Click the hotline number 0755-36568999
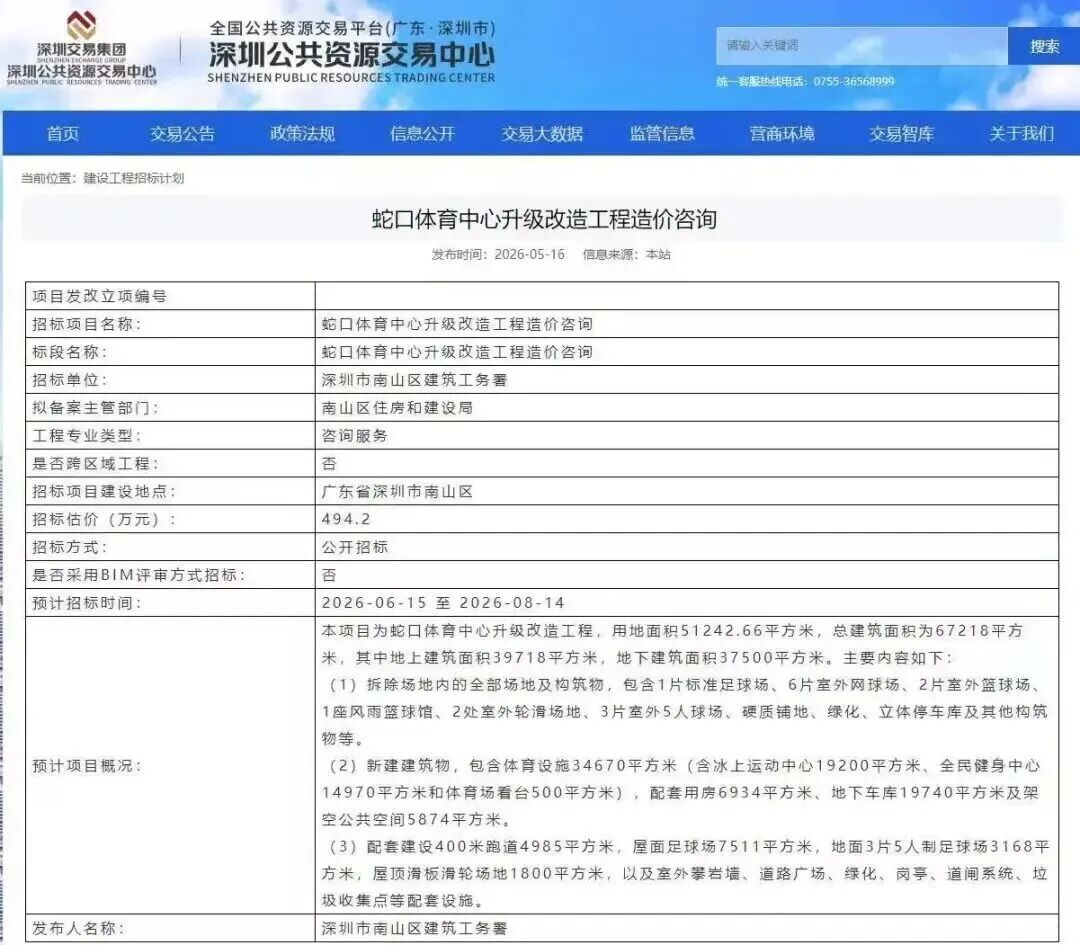This screenshot has width=1080, height=945. pos(853,81)
